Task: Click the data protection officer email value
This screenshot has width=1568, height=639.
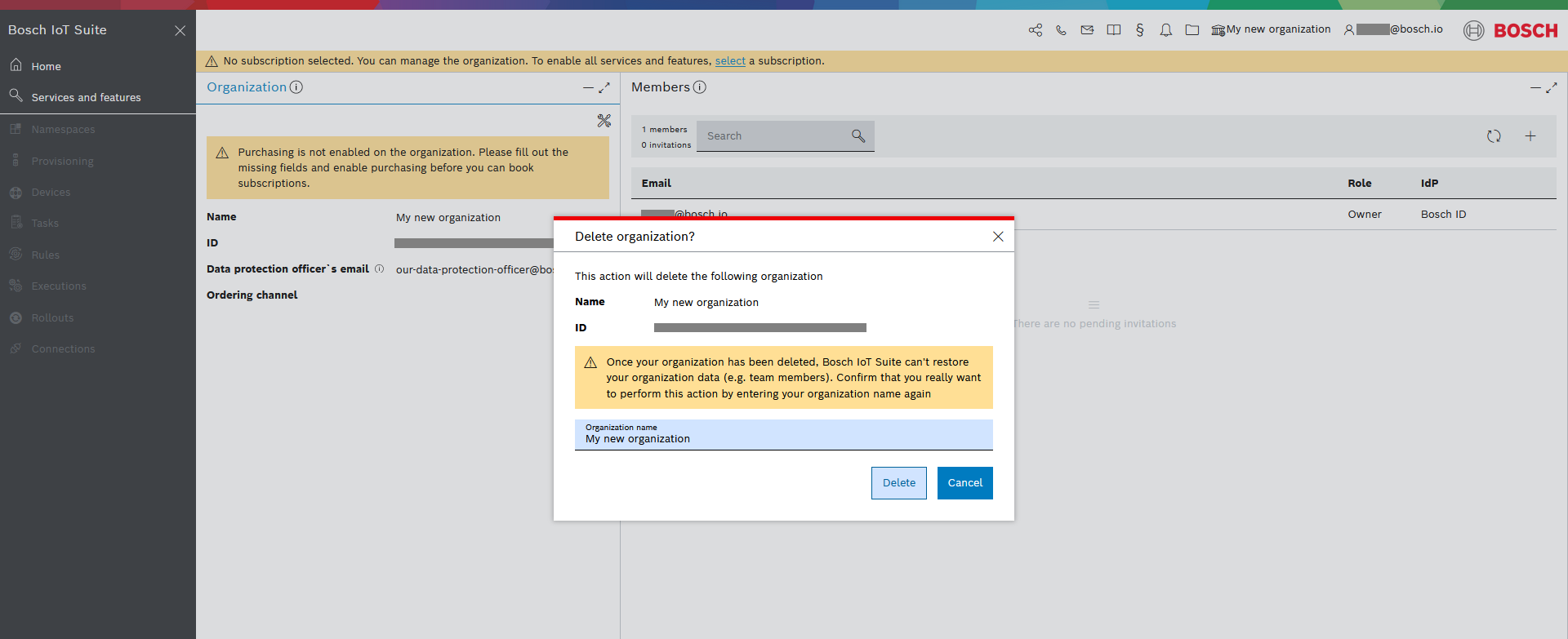Action: click(474, 270)
